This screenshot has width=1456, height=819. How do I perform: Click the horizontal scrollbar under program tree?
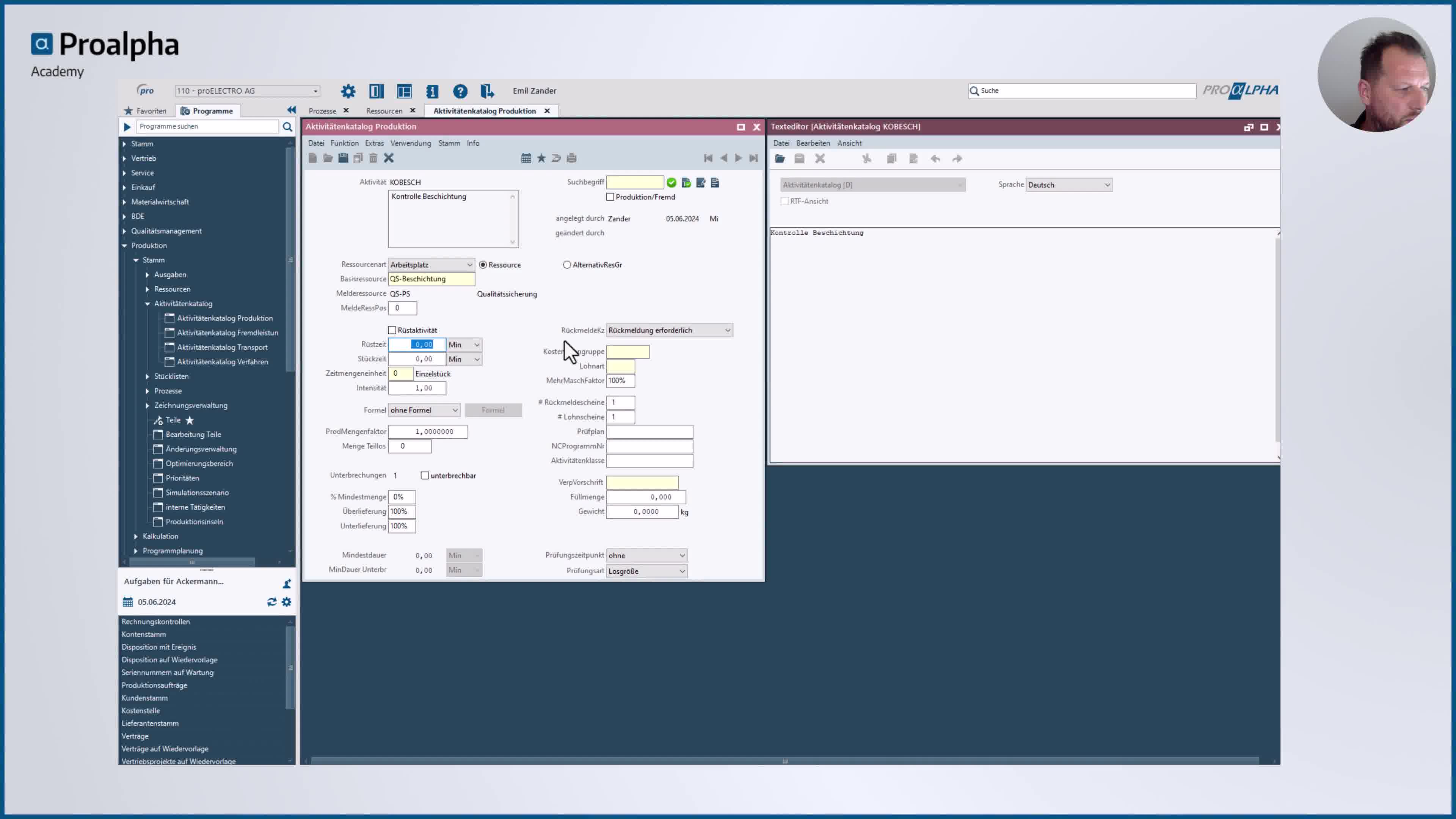click(192, 562)
